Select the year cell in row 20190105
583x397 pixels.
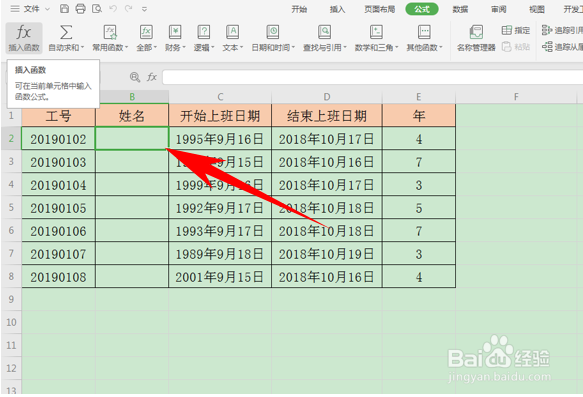point(419,207)
